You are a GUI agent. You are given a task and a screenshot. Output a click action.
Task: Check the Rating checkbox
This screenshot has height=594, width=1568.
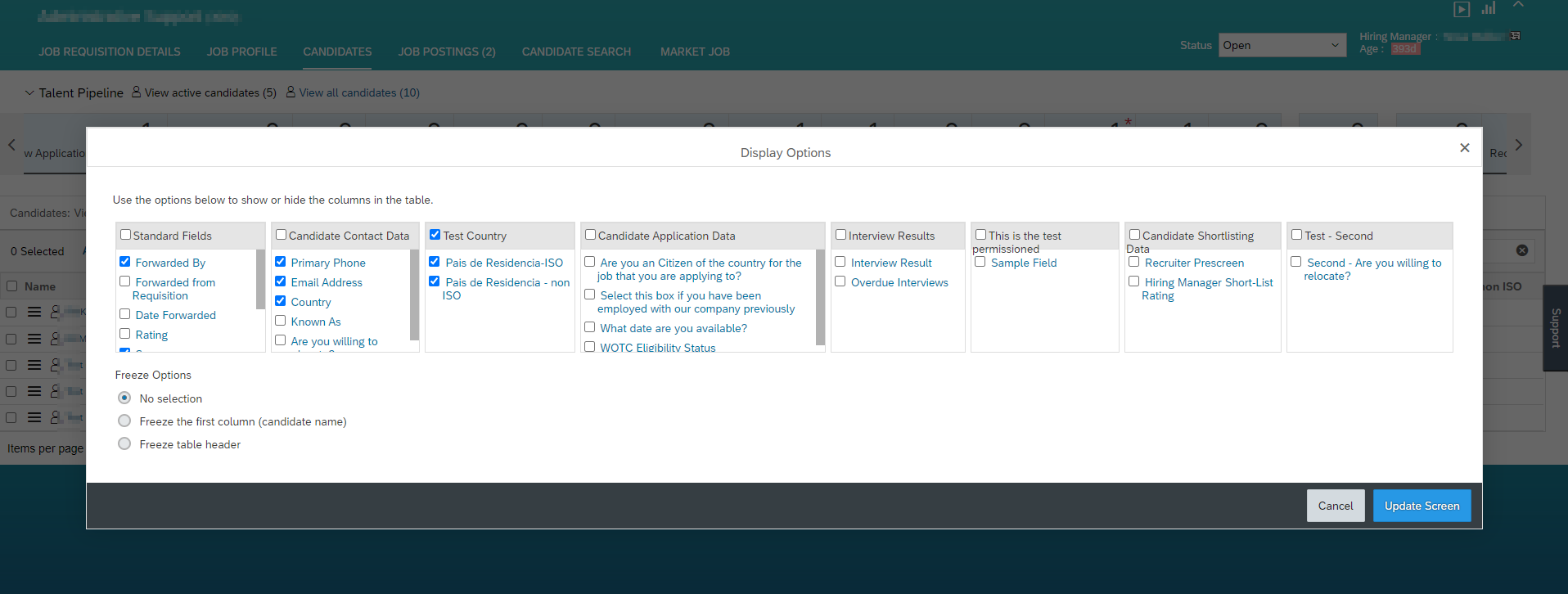tap(124, 334)
